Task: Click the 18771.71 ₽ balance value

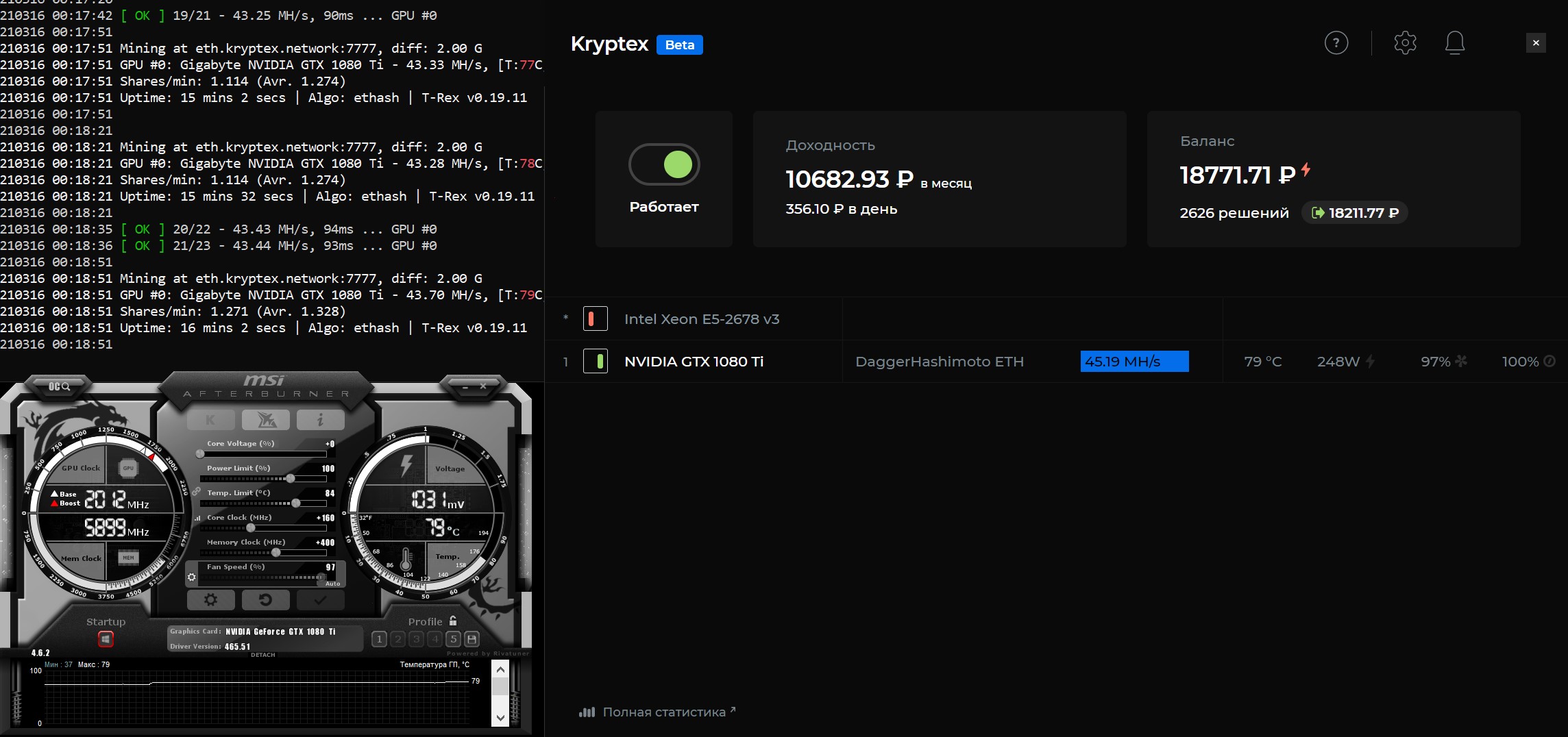Action: click(x=1238, y=175)
